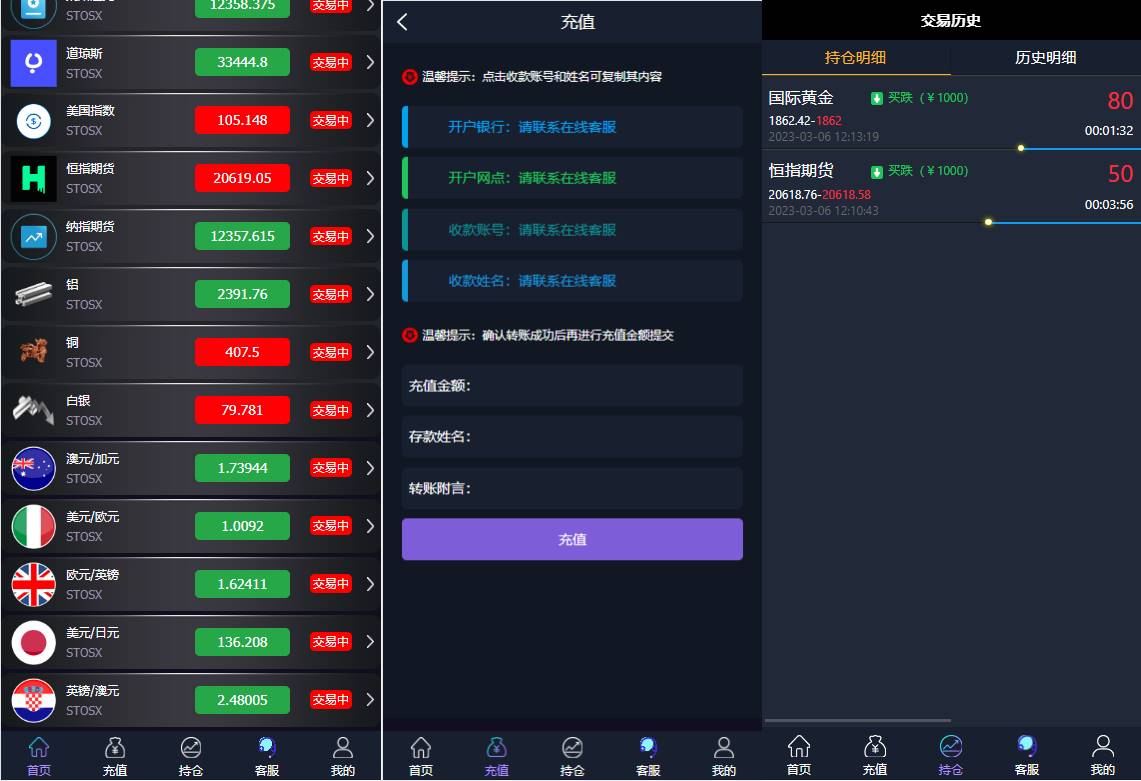This screenshot has height=781, width=1141.
Task: Expand the 英镑/澳元 row chevron
Action: (369, 700)
